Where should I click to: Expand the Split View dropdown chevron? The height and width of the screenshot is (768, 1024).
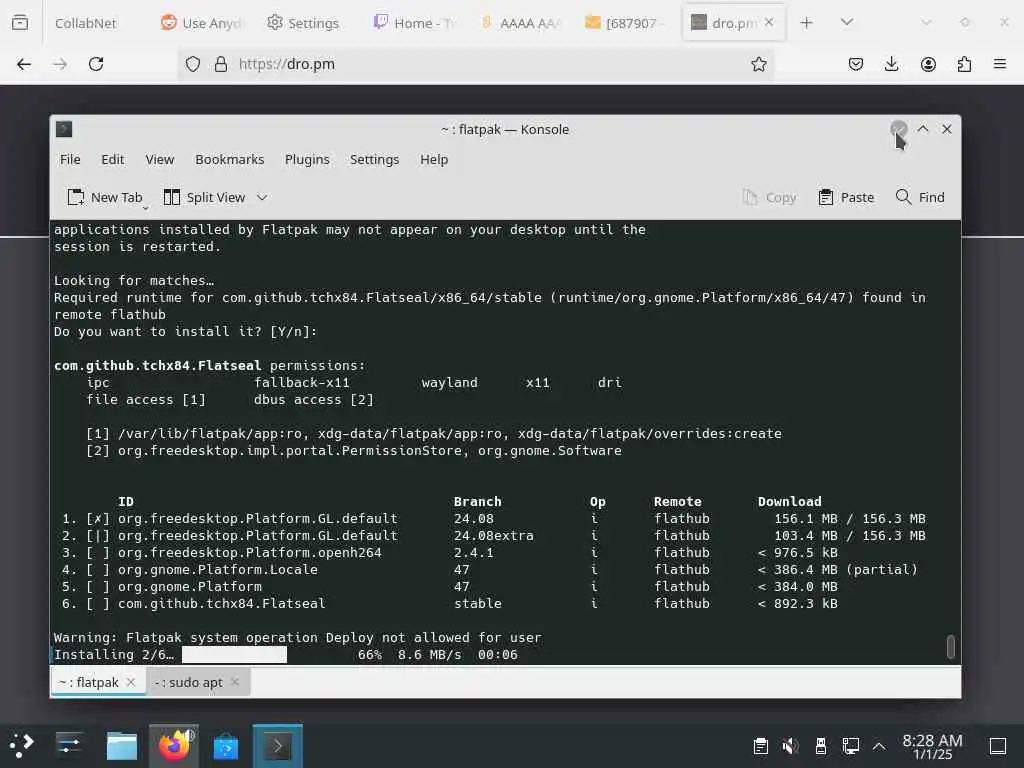click(262, 197)
